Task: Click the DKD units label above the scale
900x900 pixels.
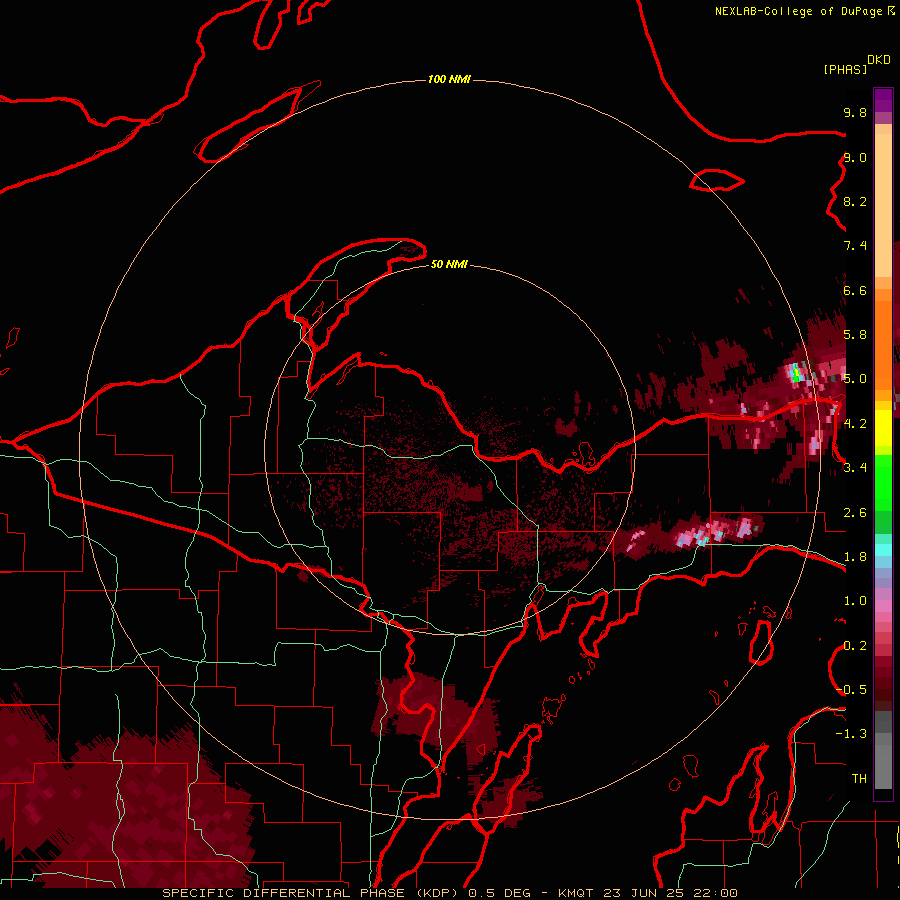Action: pos(879,60)
